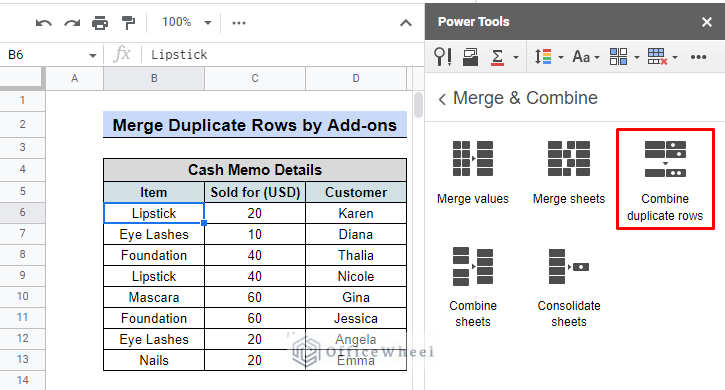Select the Foundation cell in row 11
This screenshot has height=390, width=725.
154,318
